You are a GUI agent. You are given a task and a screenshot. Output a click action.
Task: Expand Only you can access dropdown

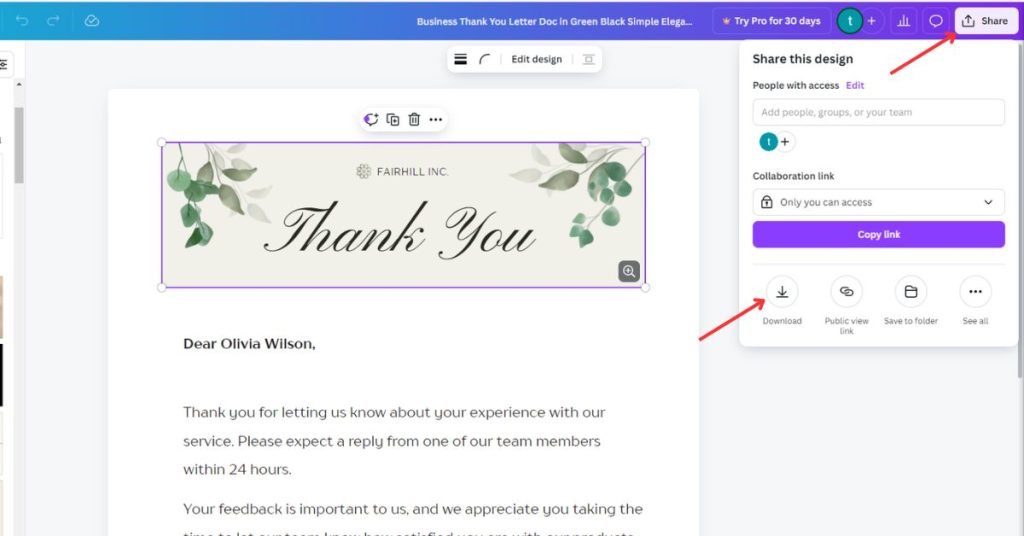tap(878, 202)
